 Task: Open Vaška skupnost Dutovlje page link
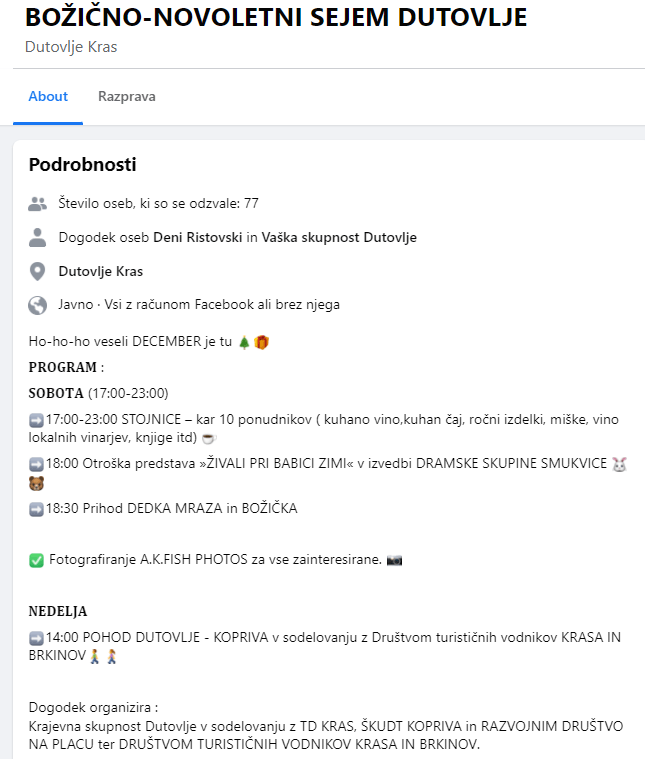coord(339,238)
